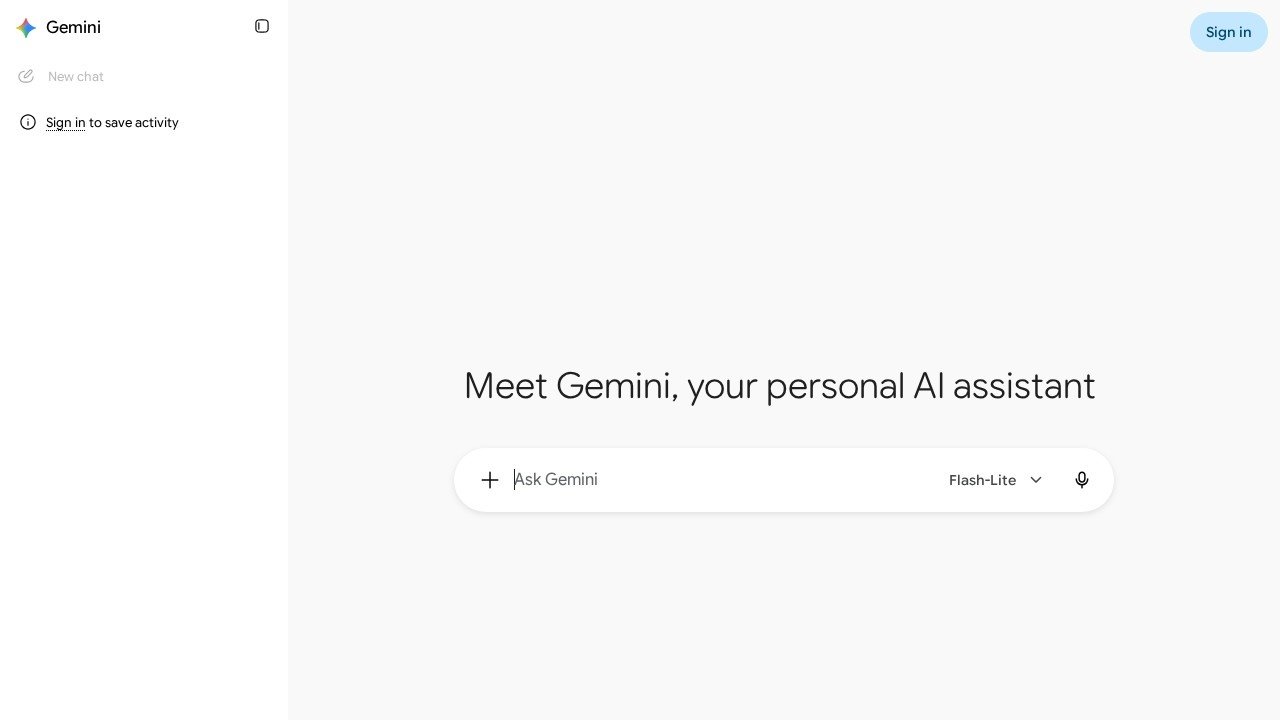Click the New chat pencil icon
The image size is (1280, 720).
tap(26, 76)
